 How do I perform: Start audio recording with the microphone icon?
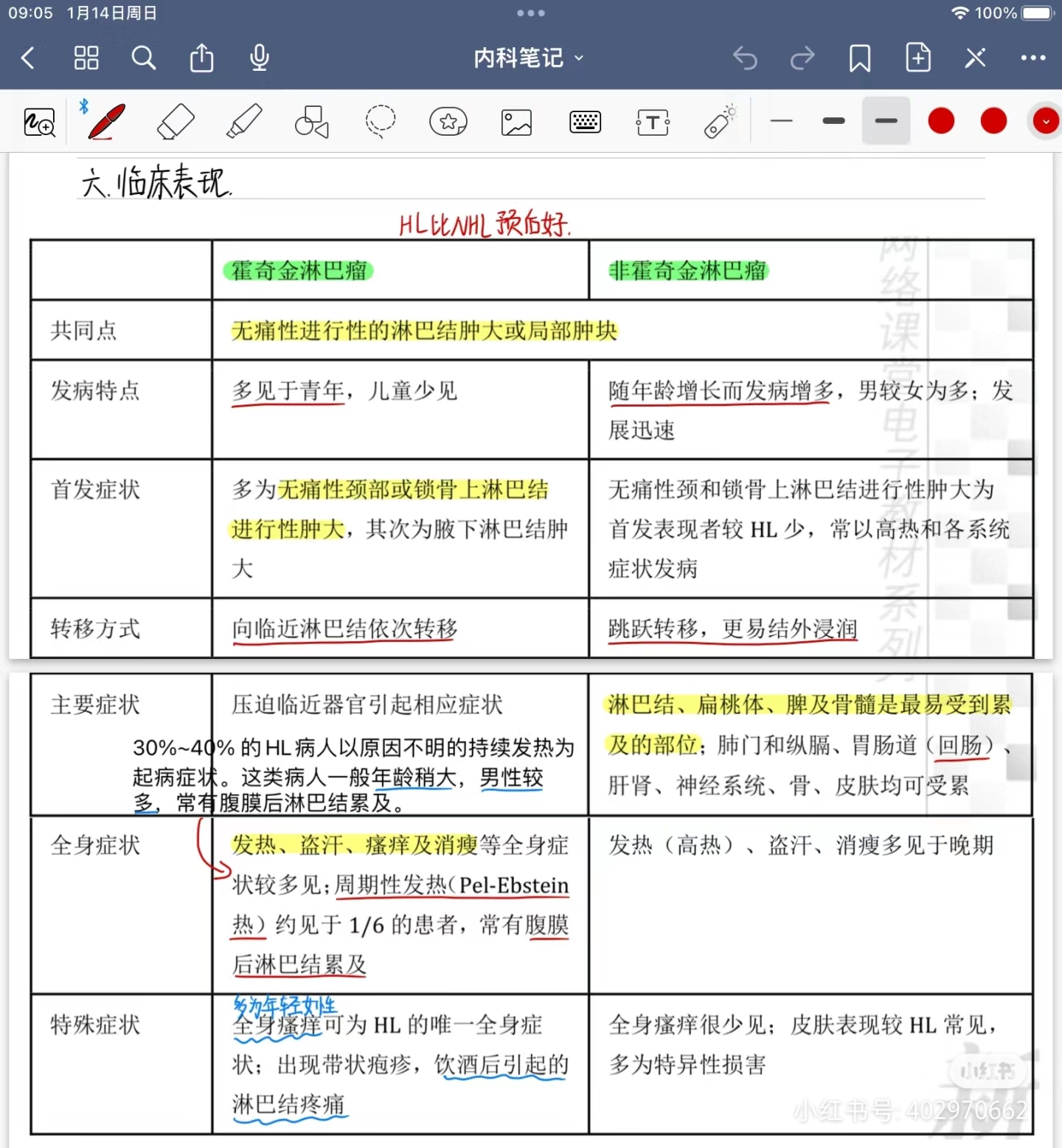260,58
